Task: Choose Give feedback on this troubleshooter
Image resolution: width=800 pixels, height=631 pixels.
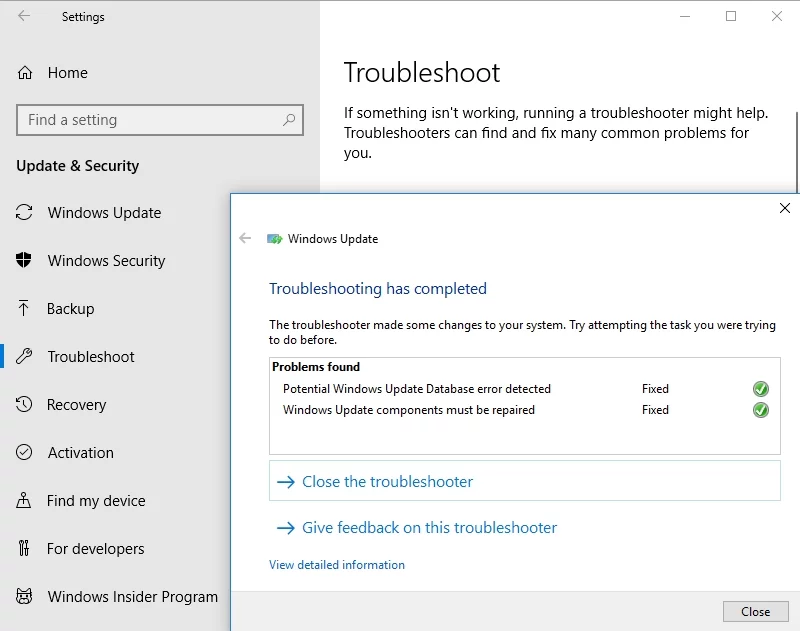Action: tap(429, 528)
